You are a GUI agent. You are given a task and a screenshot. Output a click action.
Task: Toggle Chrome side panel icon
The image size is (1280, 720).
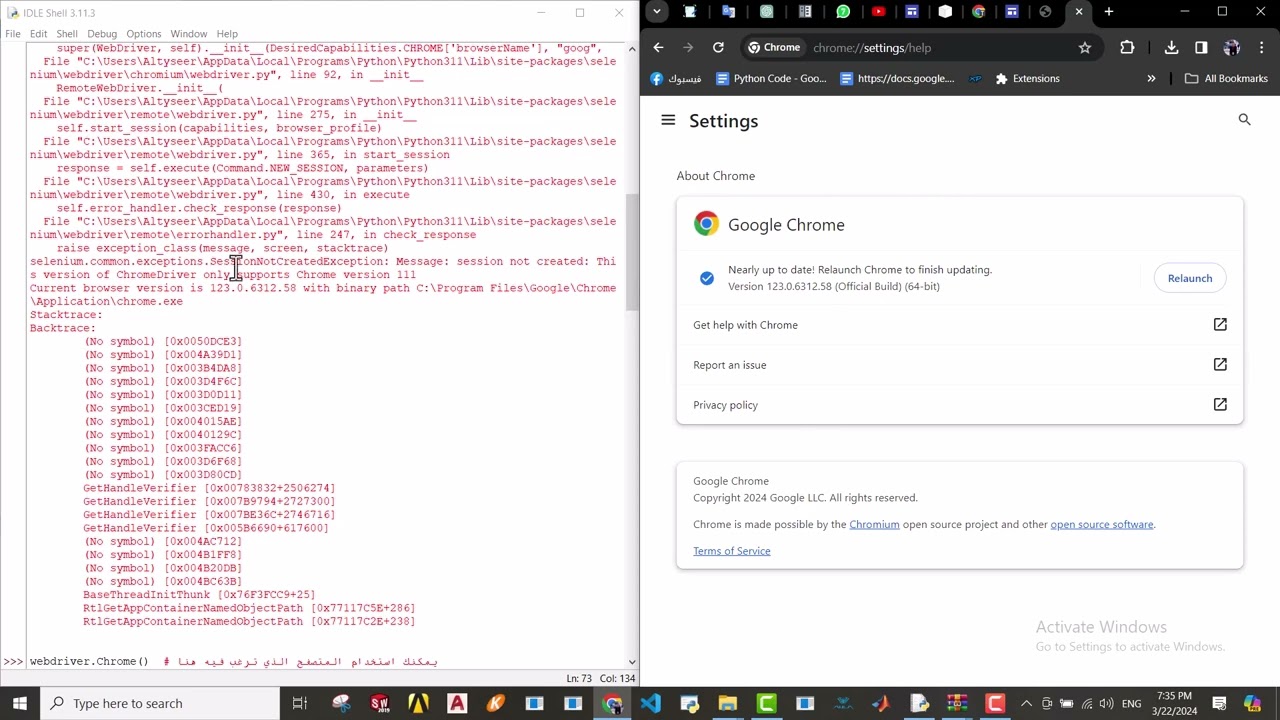(x=1201, y=47)
